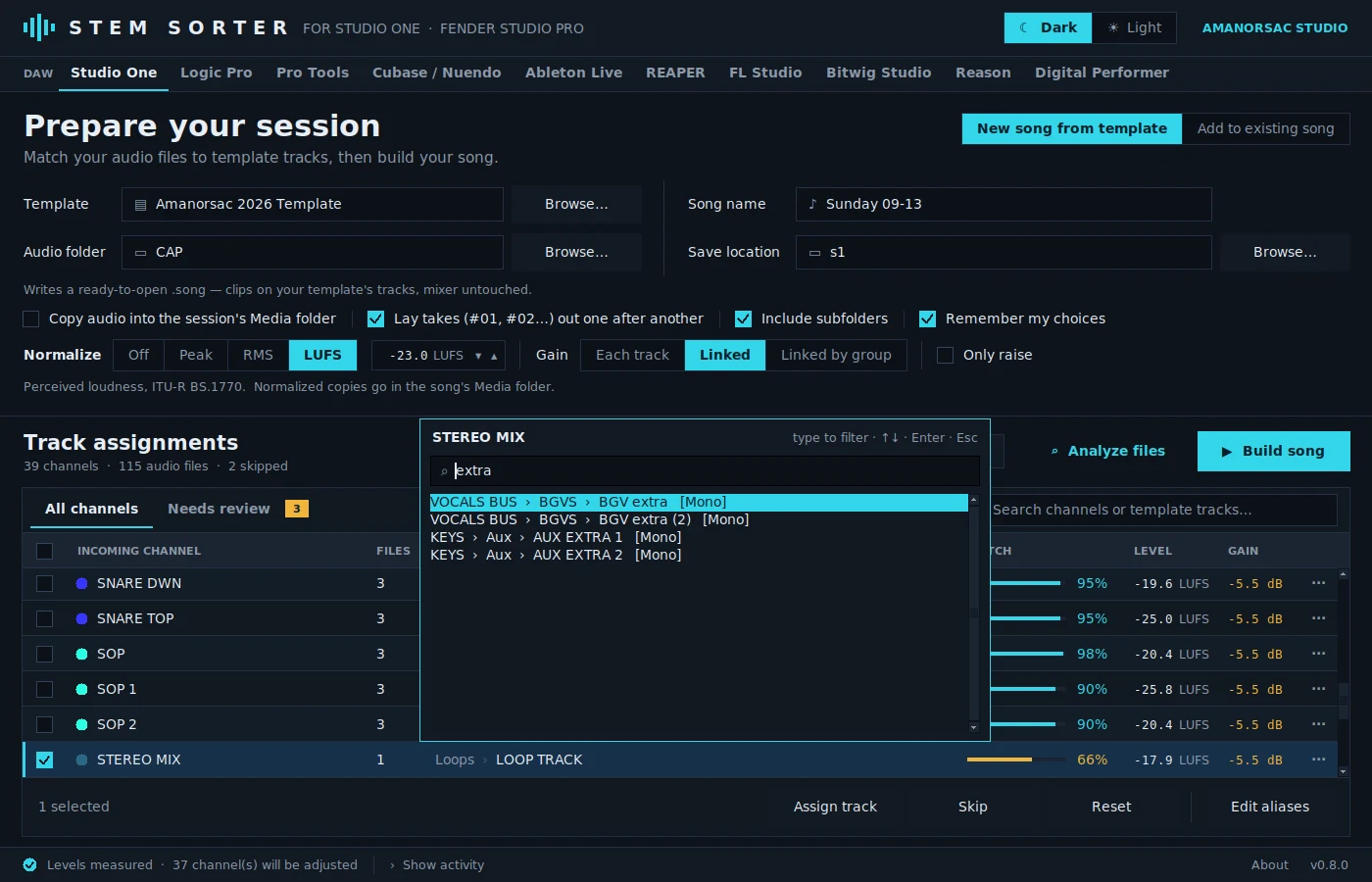The height and width of the screenshot is (882, 1372).
Task: Click the folder icon in the Audio folder field
Action: tap(140, 253)
